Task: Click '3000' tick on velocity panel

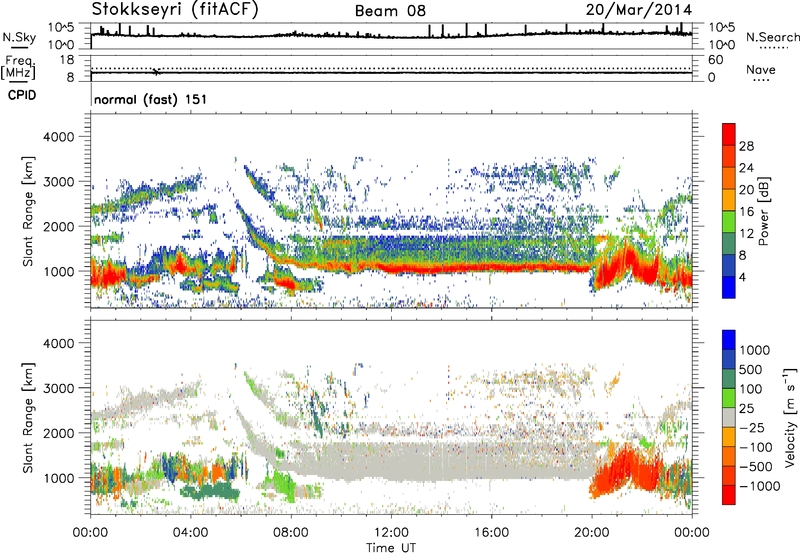Action: [58, 388]
